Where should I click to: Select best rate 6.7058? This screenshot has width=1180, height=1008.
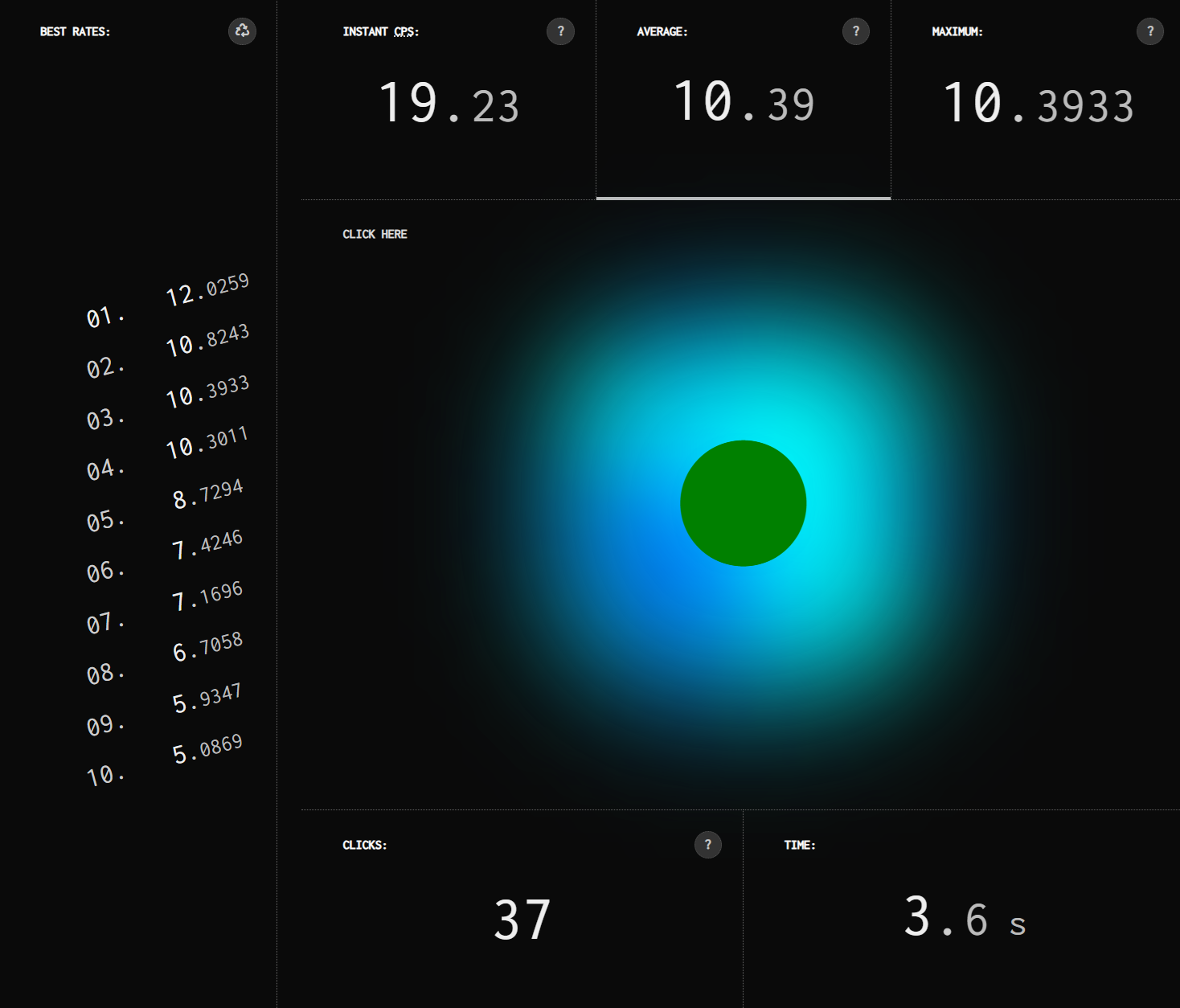[x=207, y=646]
